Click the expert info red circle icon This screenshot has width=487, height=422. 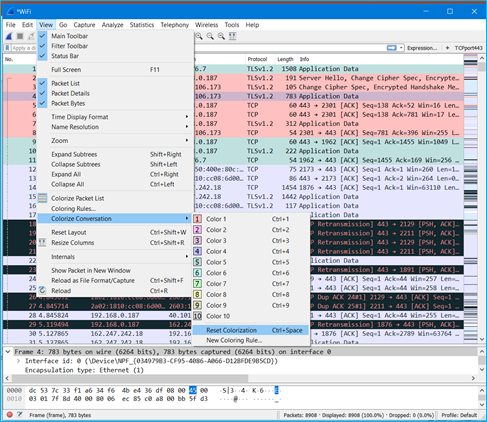click(10, 415)
